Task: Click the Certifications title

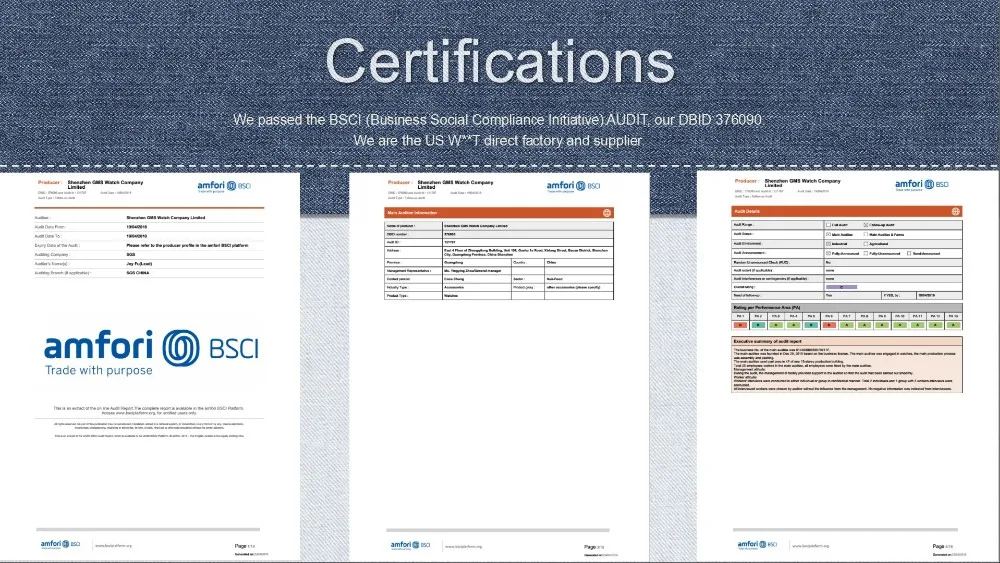Action: [x=500, y=62]
